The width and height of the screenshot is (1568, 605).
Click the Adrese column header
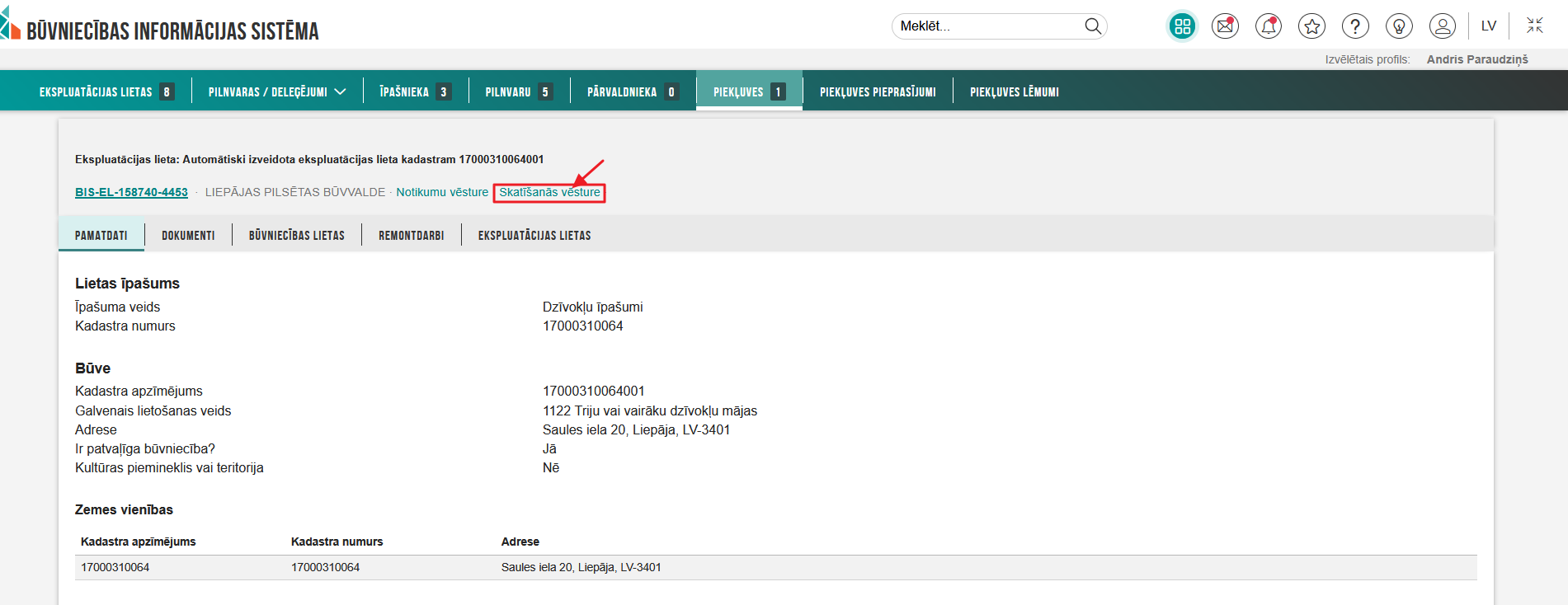click(x=520, y=542)
